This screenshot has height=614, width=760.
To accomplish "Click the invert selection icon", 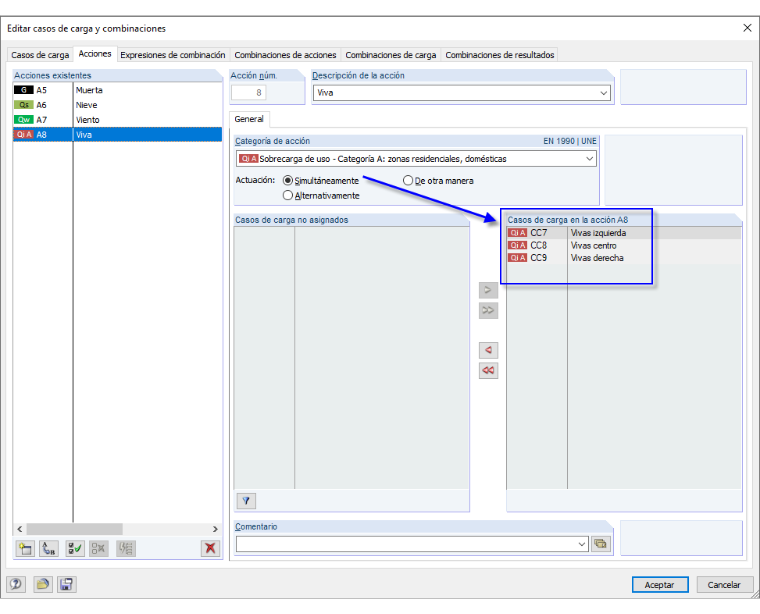I will pyautogui.click(x=126, y=549).
